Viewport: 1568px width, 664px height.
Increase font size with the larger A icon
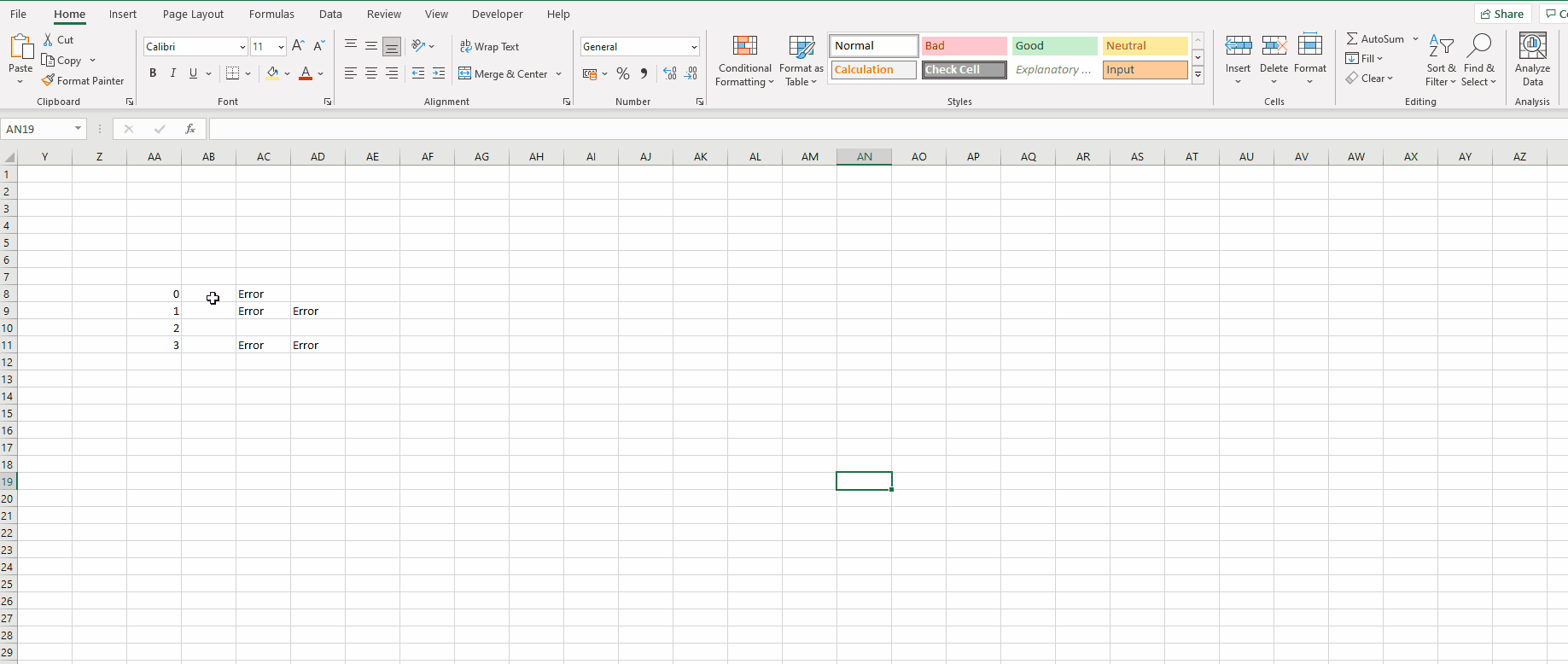click(298, 46)
